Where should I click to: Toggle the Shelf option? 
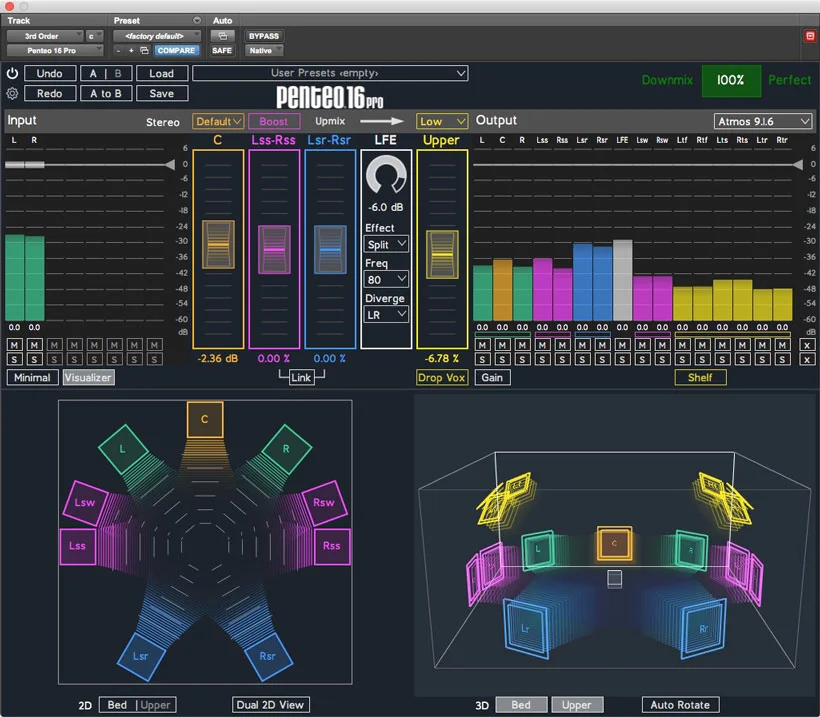tap(700, 378)
